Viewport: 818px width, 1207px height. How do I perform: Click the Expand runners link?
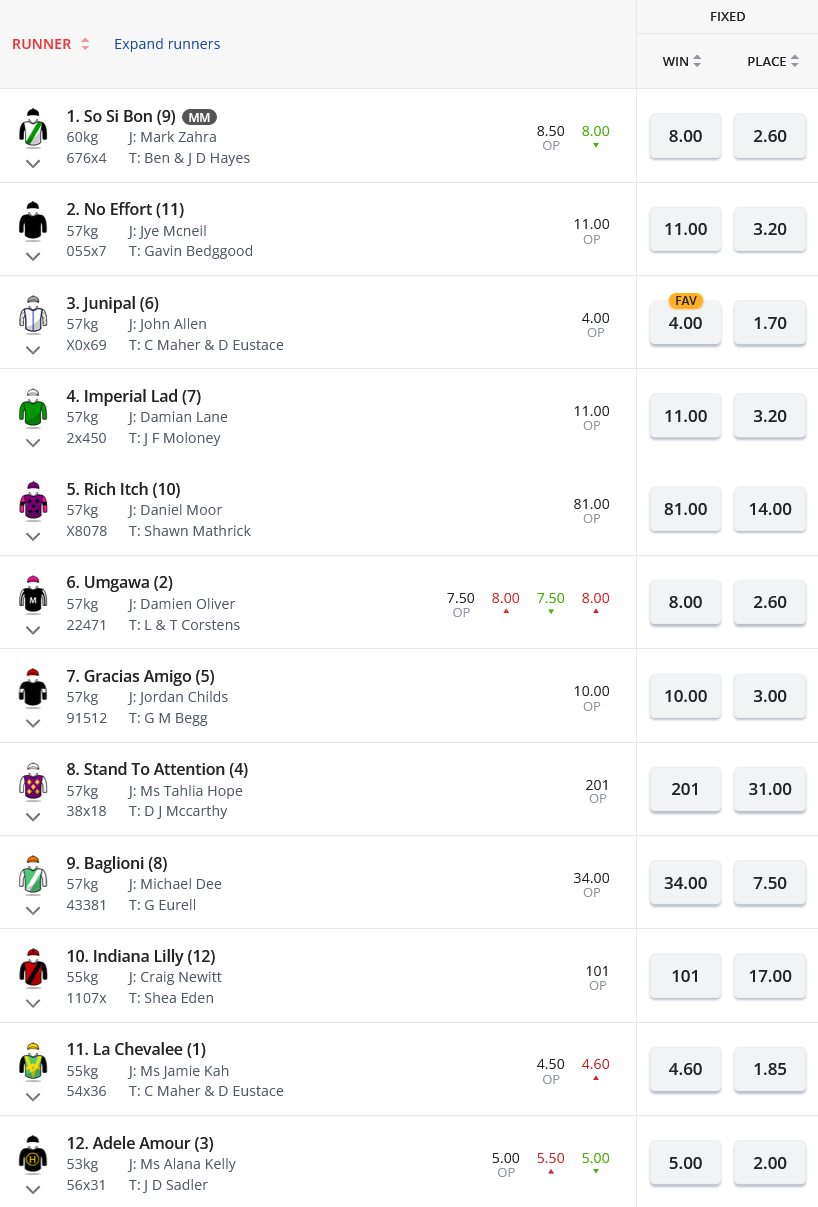point(167,44)
